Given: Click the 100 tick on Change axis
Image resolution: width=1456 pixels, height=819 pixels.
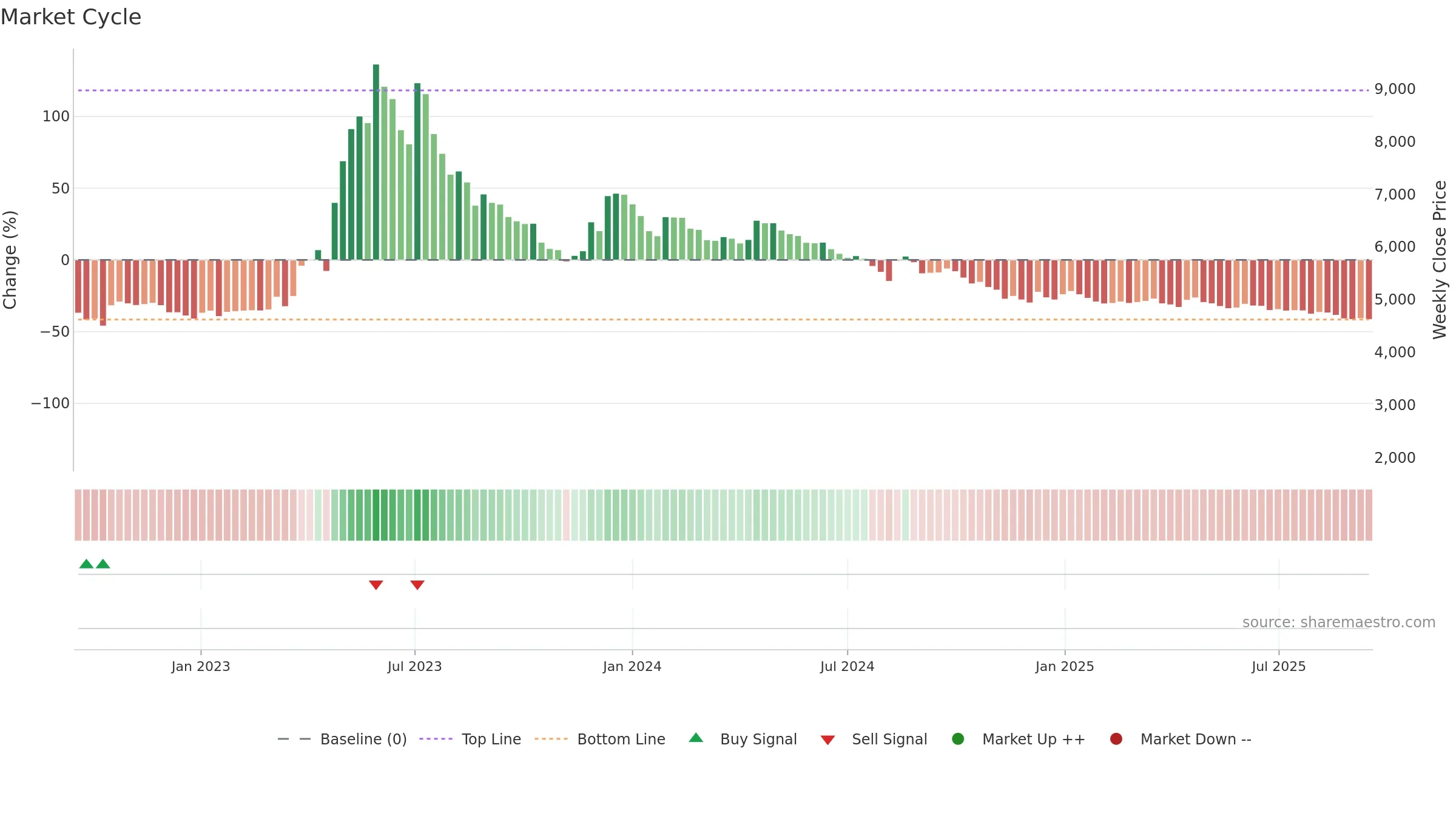Looking at the screenshot, I should click(56, 116).
